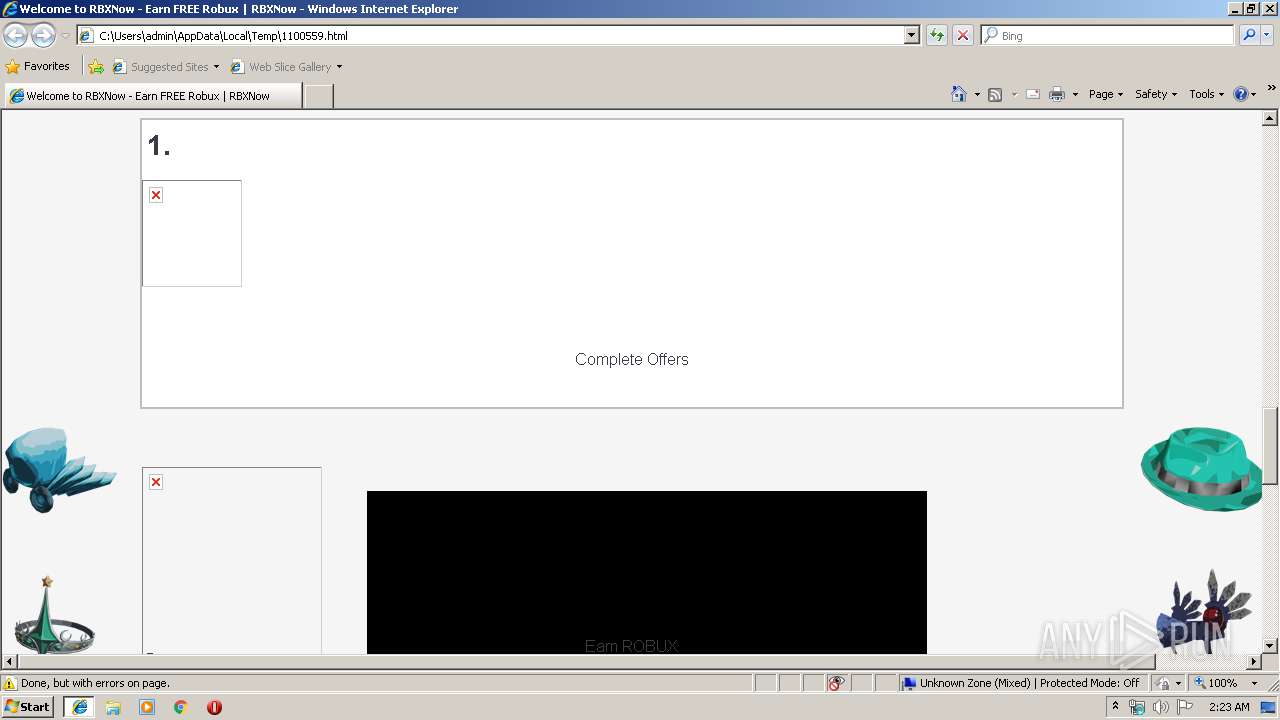Go back with the Back arrow button
This screenshot has width=1280, height=720.
16,35
